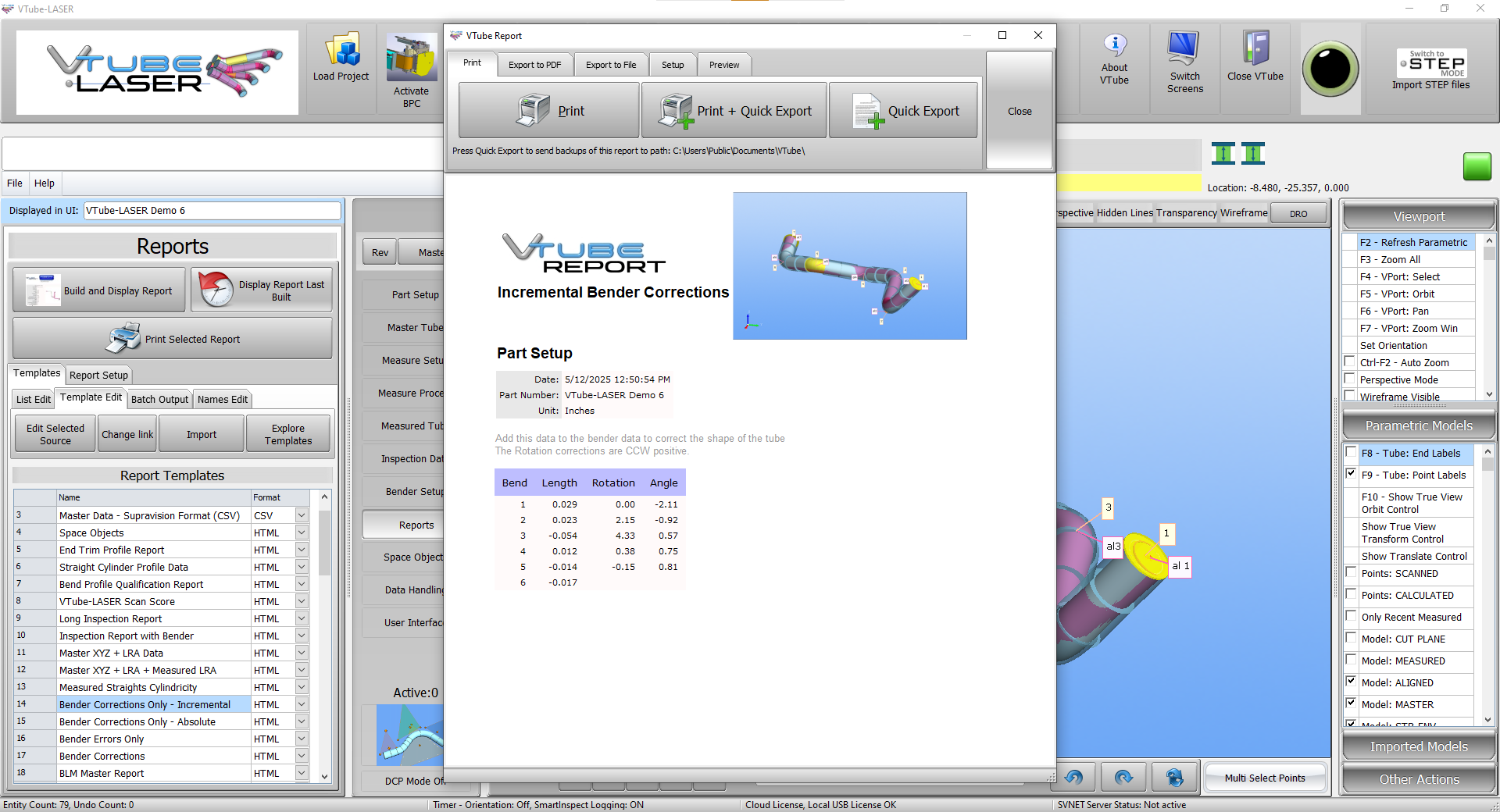The image size is (1500, 812).
Task: Enable Perspective Mode checkbox
Action: coord(1350,379)
